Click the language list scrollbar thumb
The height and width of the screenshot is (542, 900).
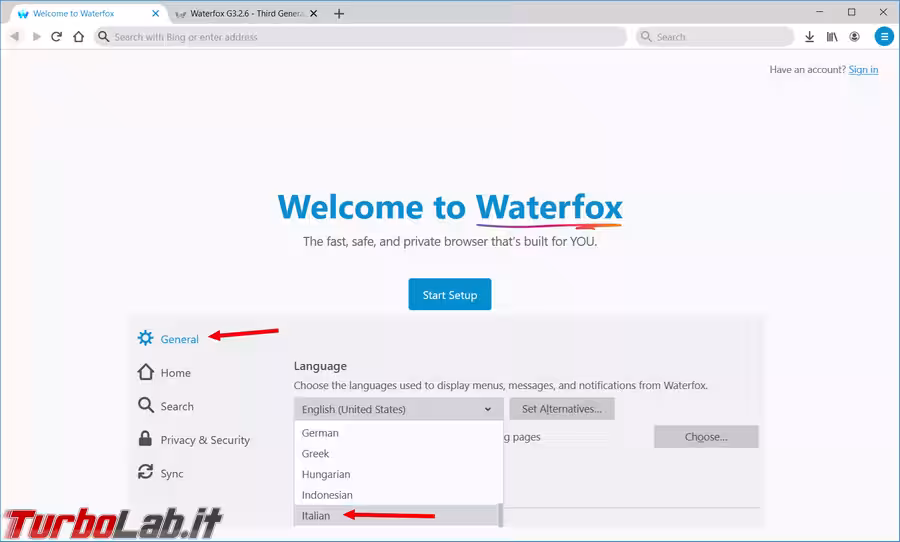click(x=501, y=515)
